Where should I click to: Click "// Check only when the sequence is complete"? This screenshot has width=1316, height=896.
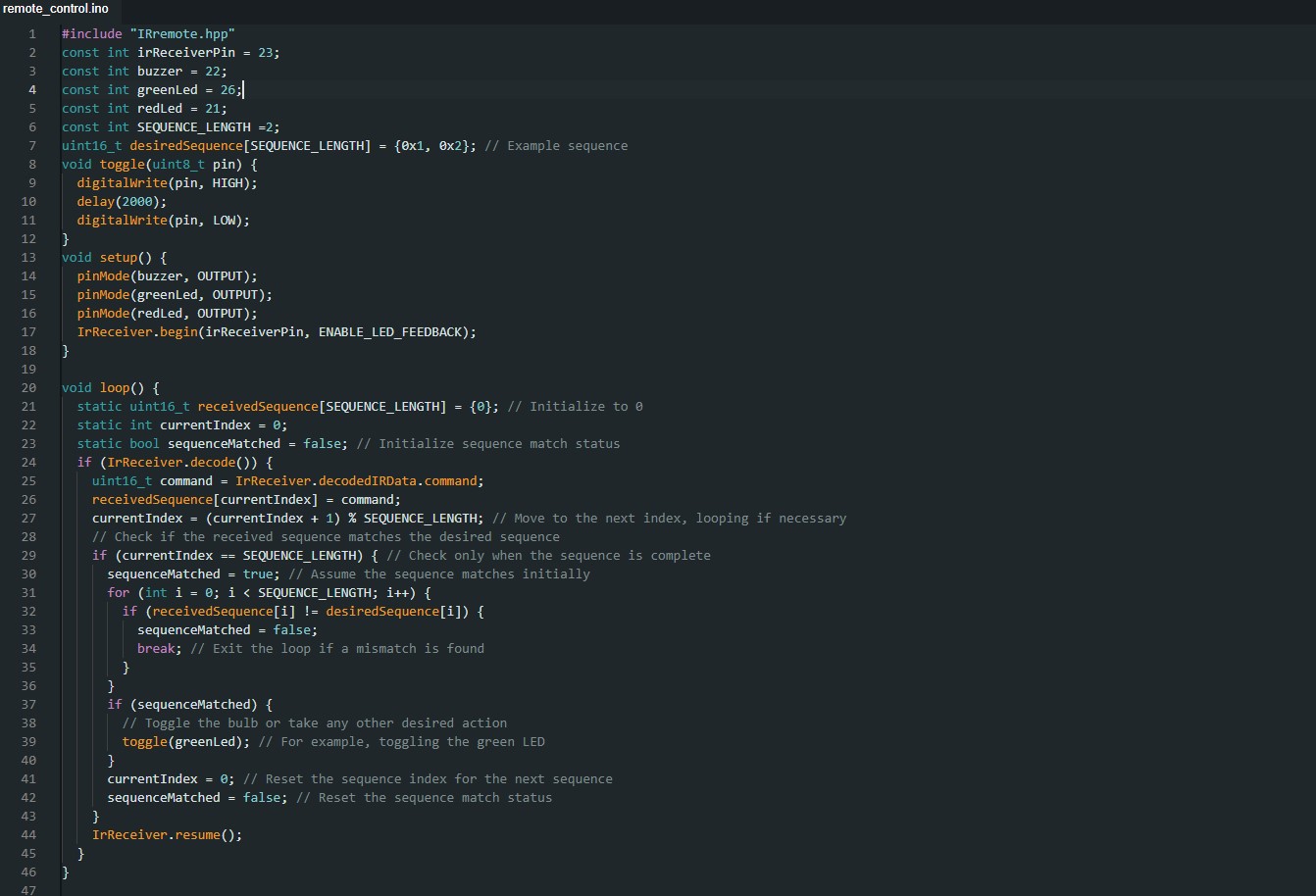548,555
